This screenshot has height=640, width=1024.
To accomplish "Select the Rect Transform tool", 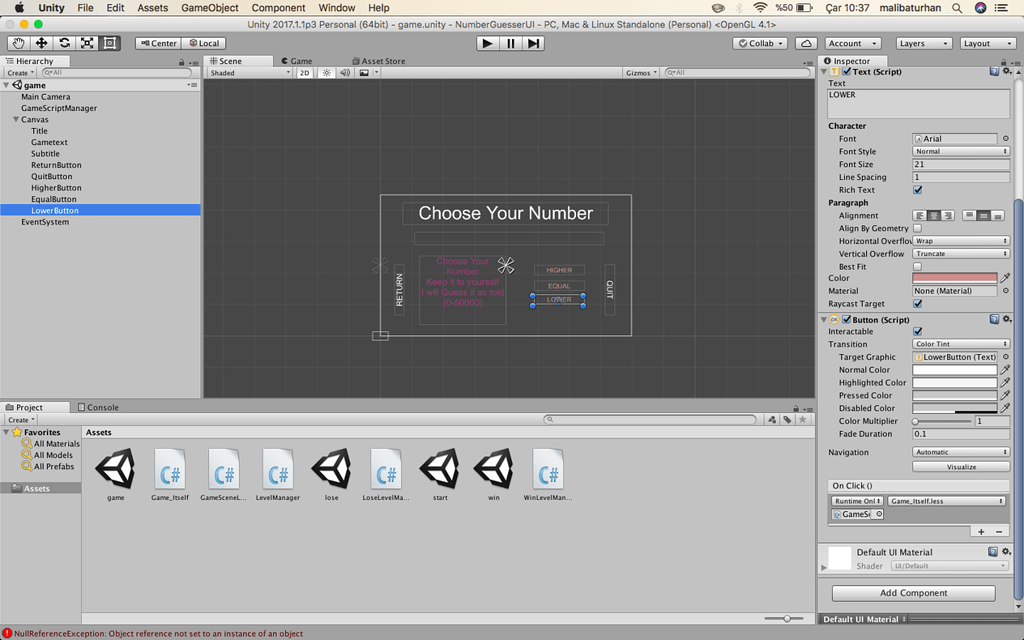I will click(x=110, y=43).
